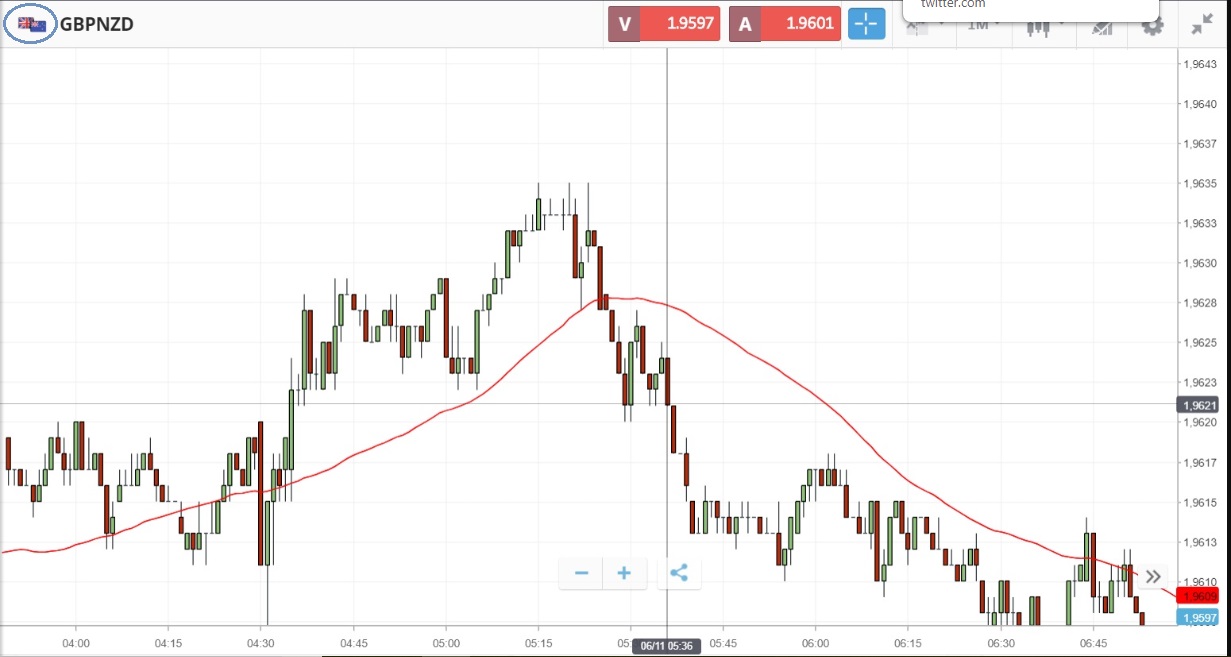1231x657 pixels.
Task: Open the drawing tools icon
Action: pyautogui.click(x=1102, y=27)
